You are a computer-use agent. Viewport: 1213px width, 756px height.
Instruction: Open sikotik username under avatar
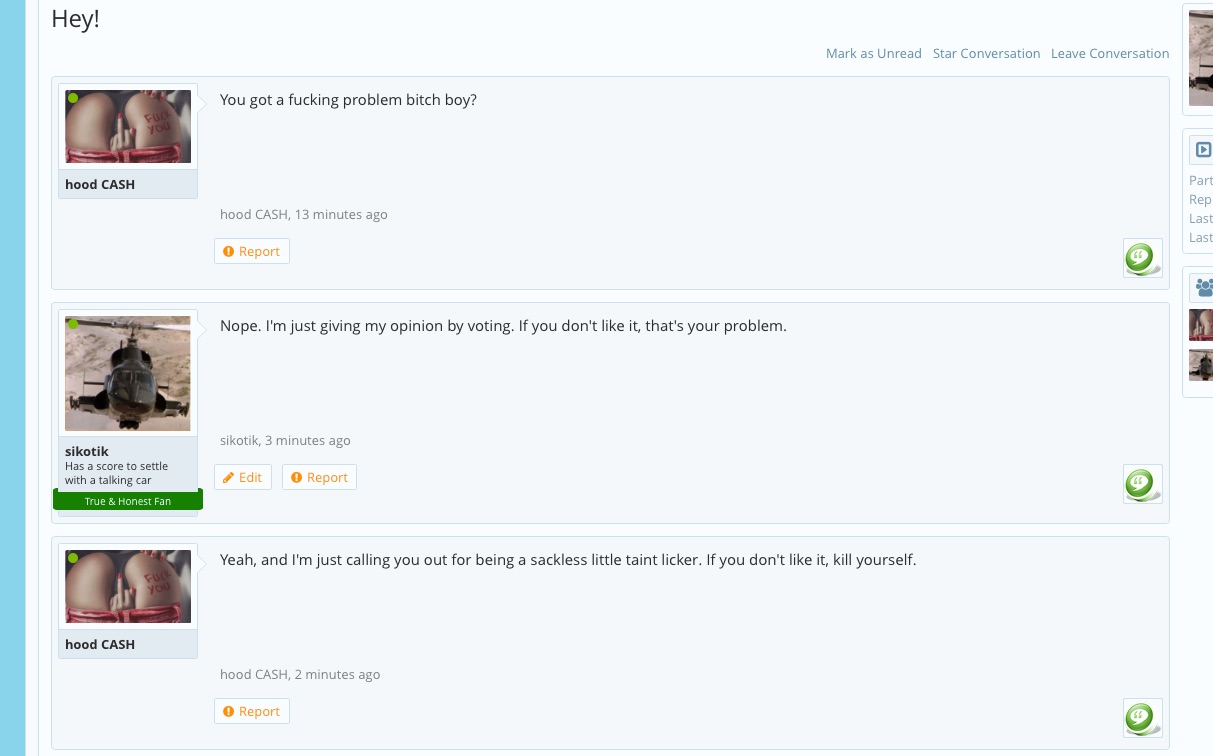click(x=87, y=451)
